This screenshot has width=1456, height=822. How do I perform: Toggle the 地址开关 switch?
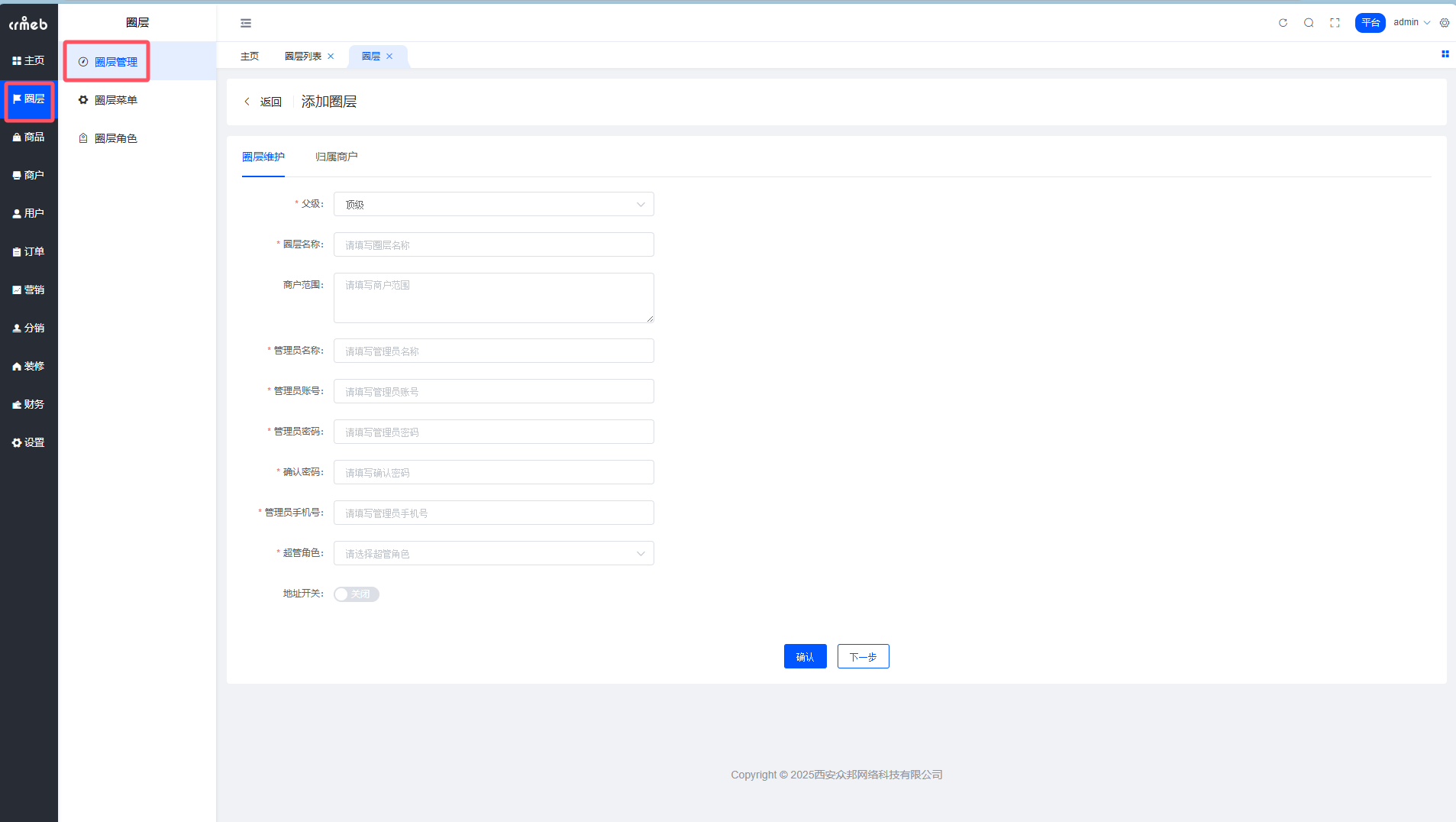point(356,594)
